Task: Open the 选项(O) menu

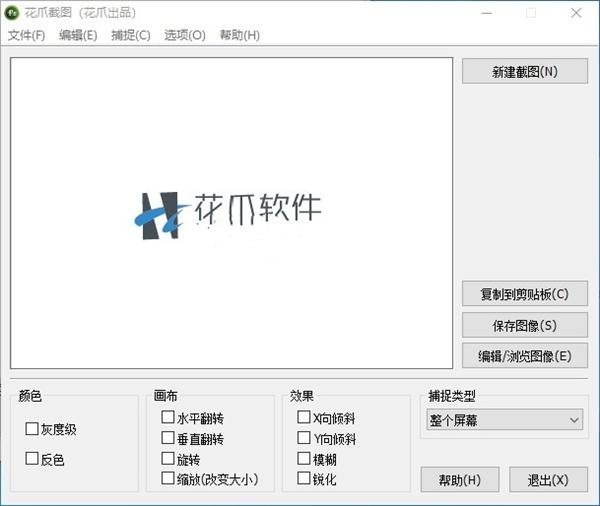Action: [185, 35]
